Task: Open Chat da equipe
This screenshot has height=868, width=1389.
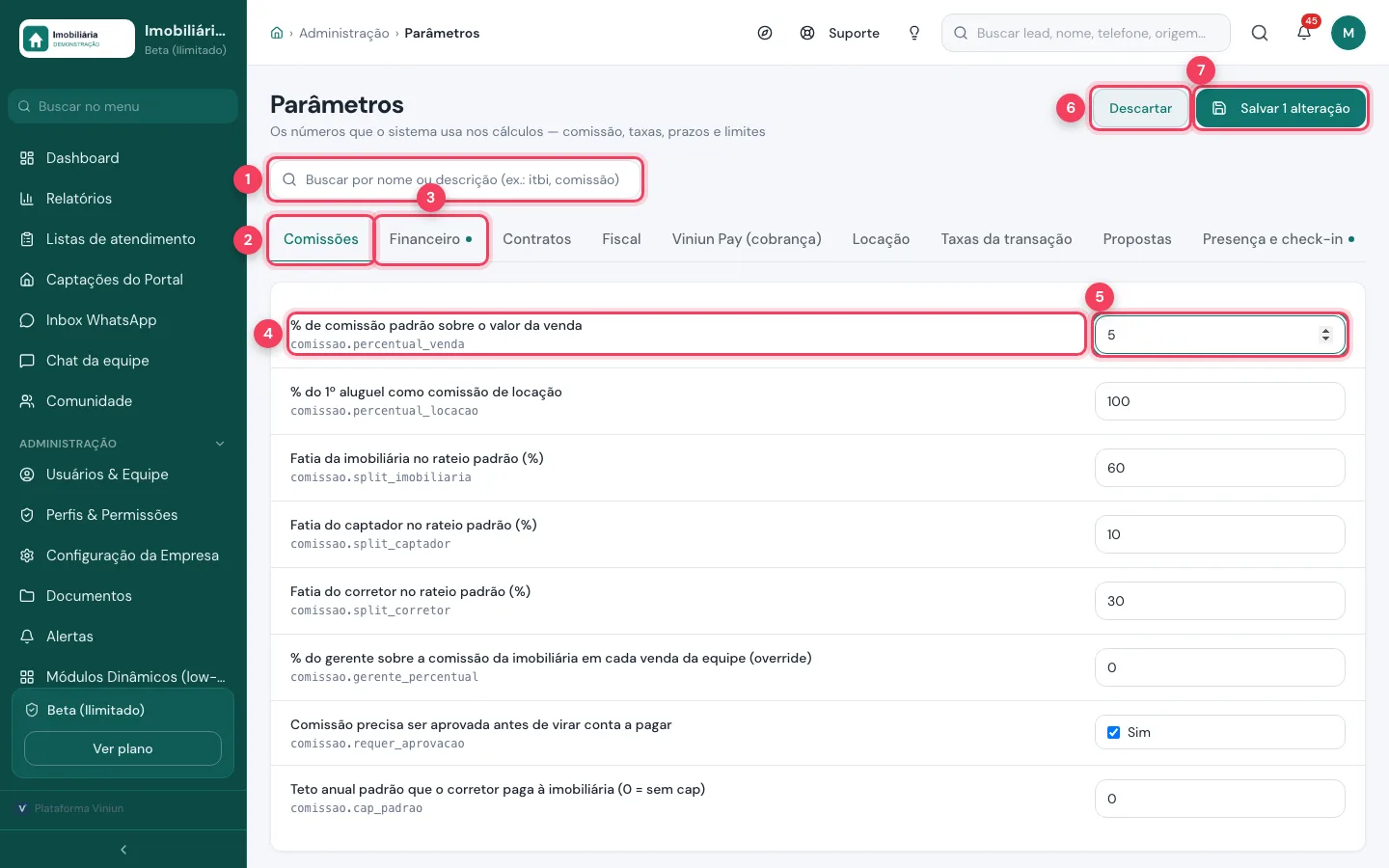Action: click(123, 361)
